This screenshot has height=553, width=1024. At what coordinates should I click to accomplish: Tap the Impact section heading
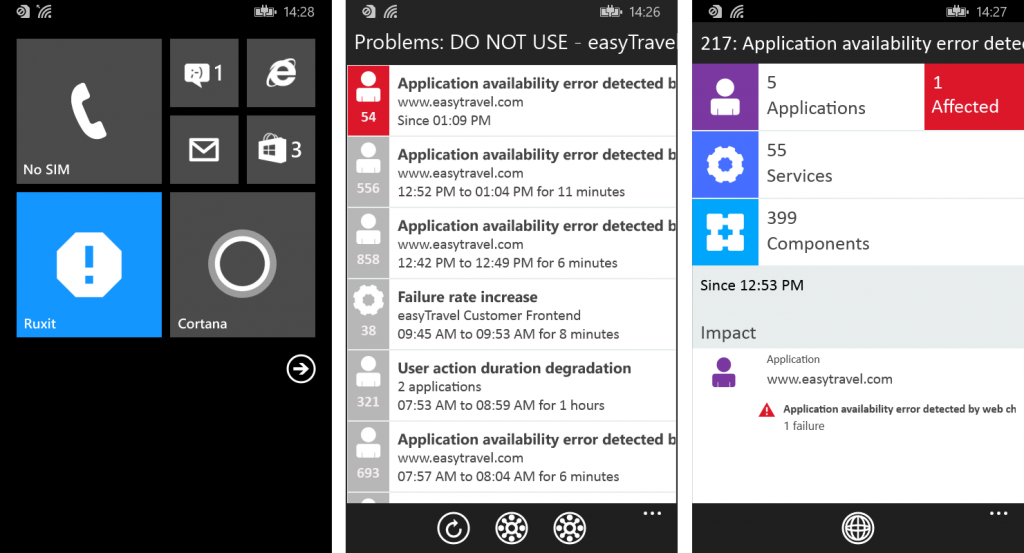coord(728,333)
